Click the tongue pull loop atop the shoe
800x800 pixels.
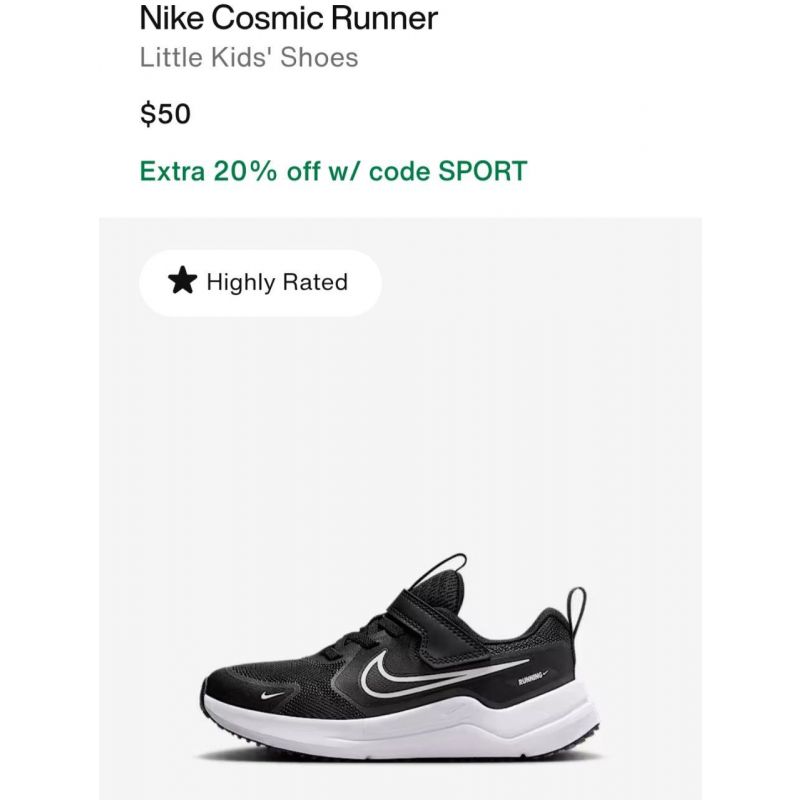coord(443,568)
